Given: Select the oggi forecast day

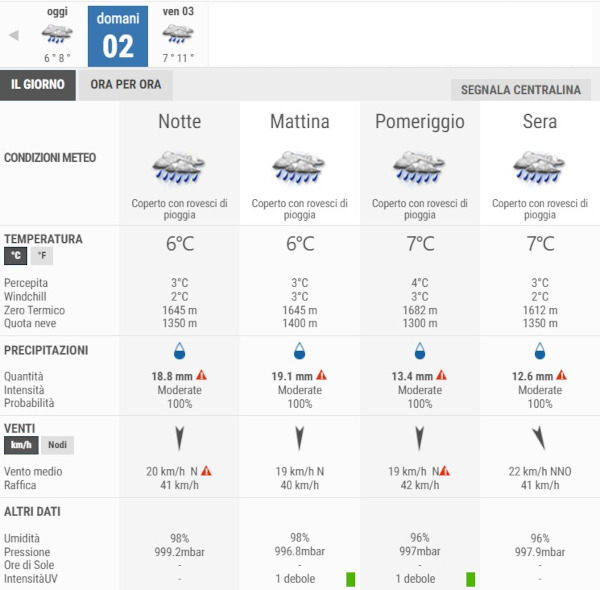Looking at the screenshot, I should [x=57, y=35].
